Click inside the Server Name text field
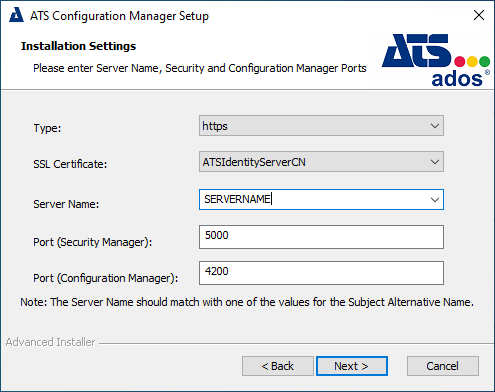 tap(313, 200)
